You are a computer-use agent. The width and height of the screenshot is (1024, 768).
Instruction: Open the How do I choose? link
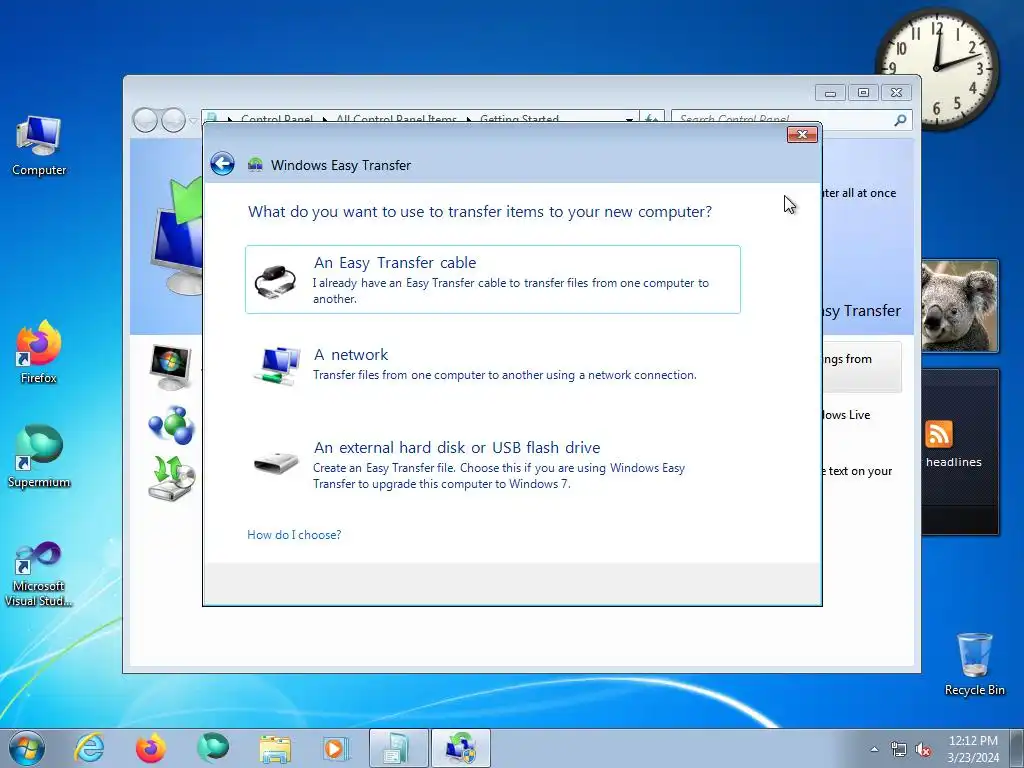pyautogui.click(x=294, y=534)
